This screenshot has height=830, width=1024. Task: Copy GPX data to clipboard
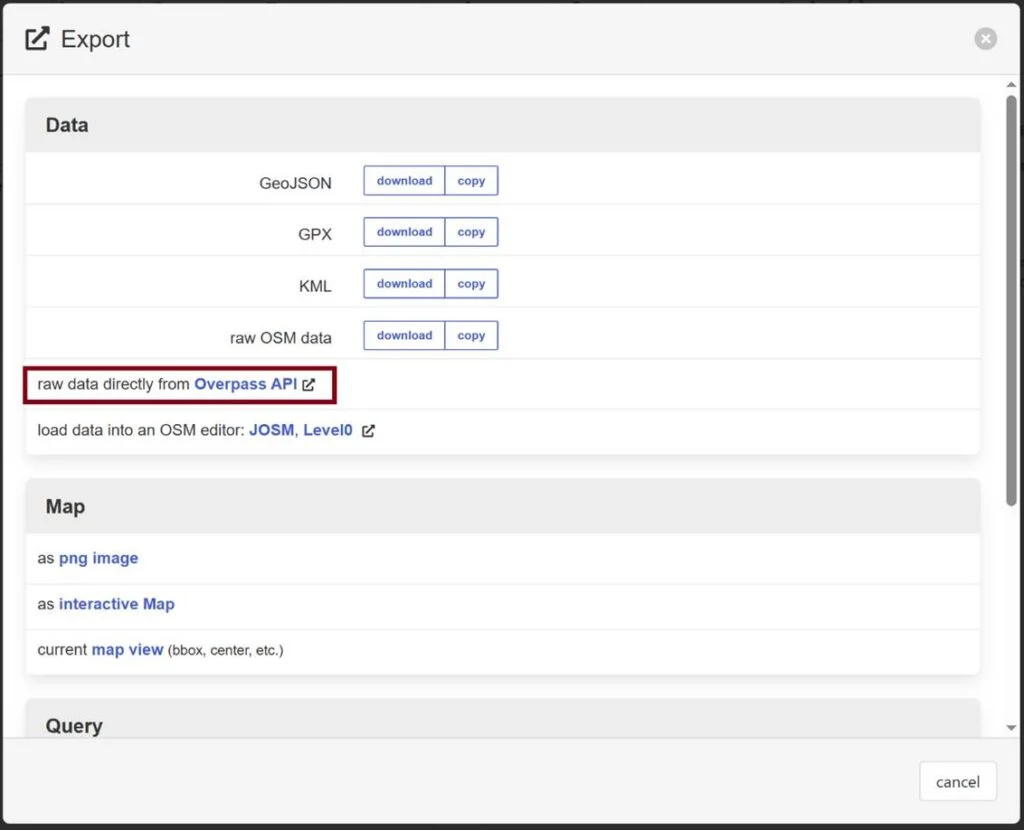(x=471, y=232)
